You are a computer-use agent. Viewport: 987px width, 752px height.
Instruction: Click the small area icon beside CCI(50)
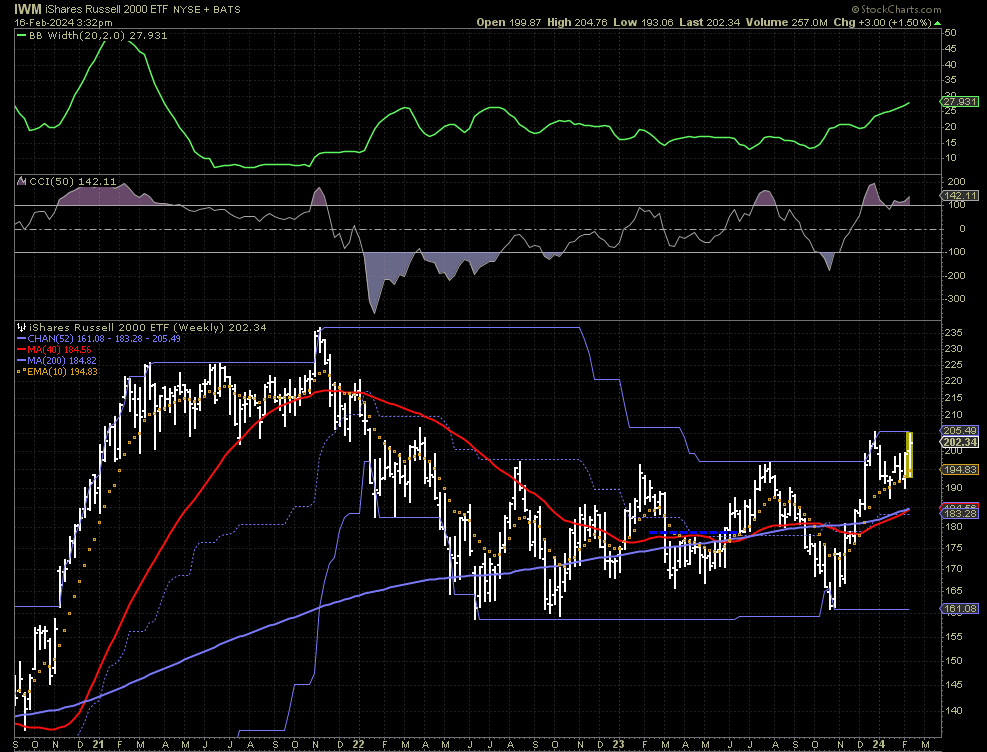[21, 181]
